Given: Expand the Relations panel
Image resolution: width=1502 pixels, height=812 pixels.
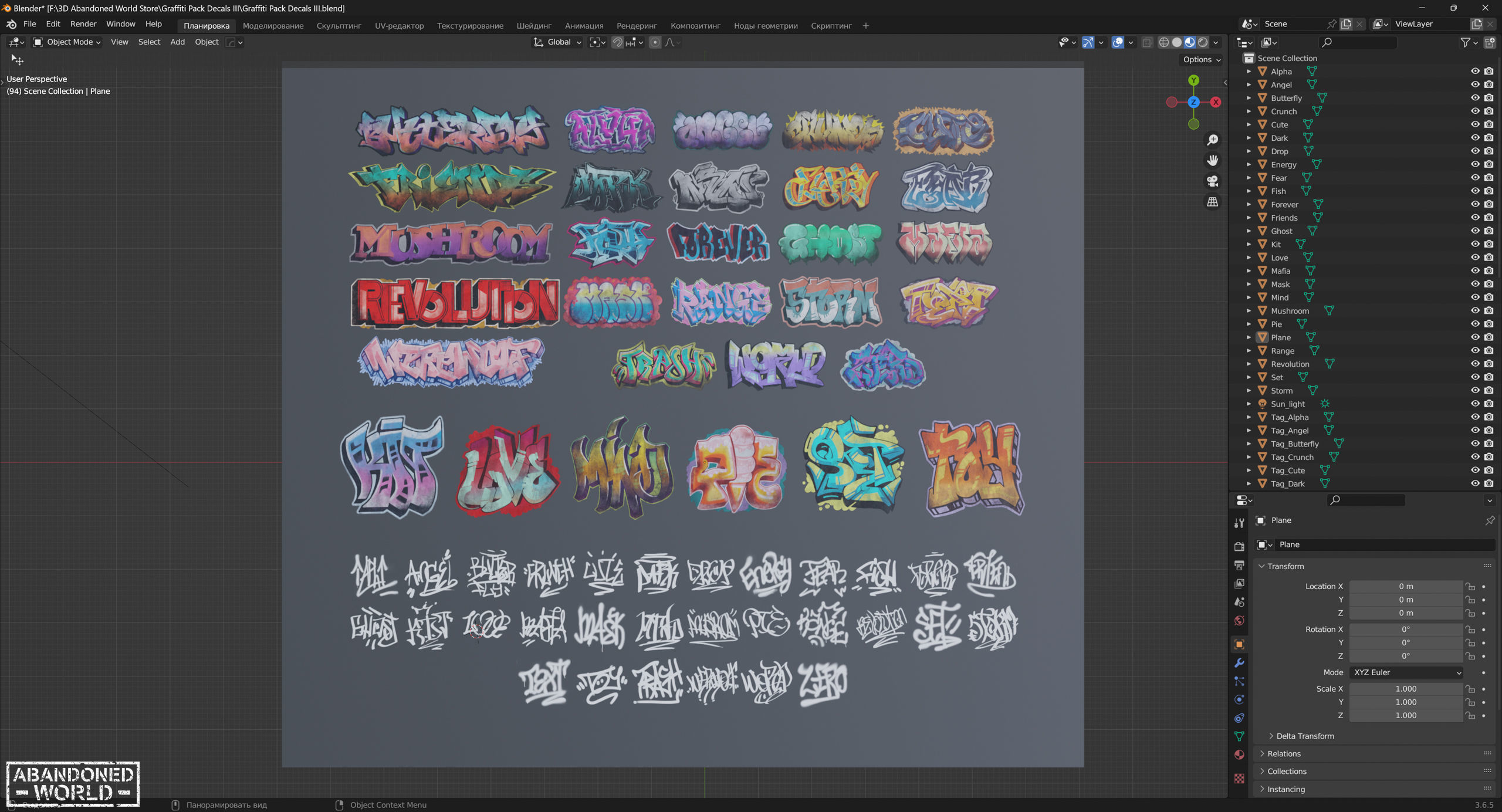Looking at the screenshot, I should coord(1284,753).
